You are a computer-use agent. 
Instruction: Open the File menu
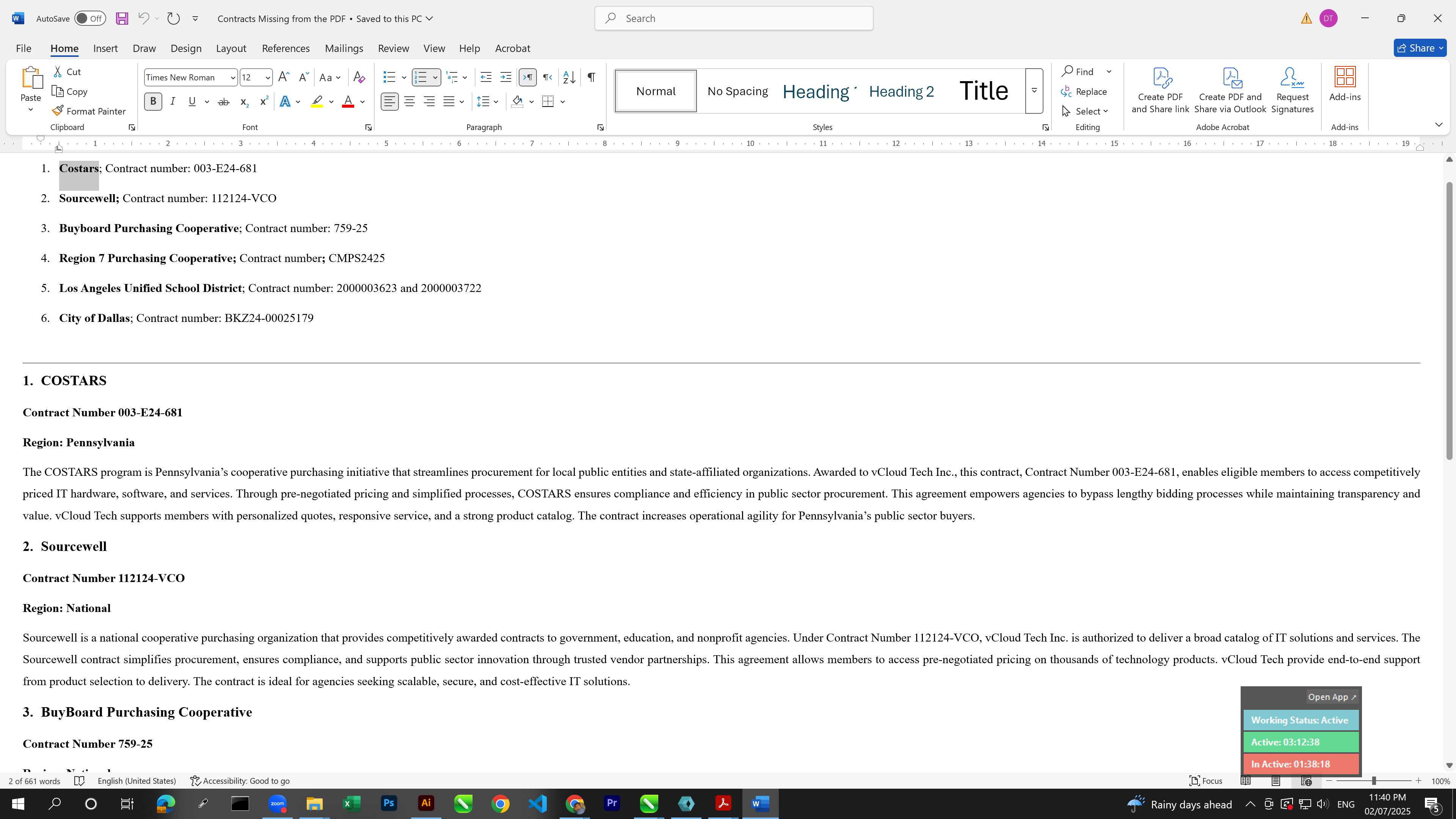click(x=23, y=49)
